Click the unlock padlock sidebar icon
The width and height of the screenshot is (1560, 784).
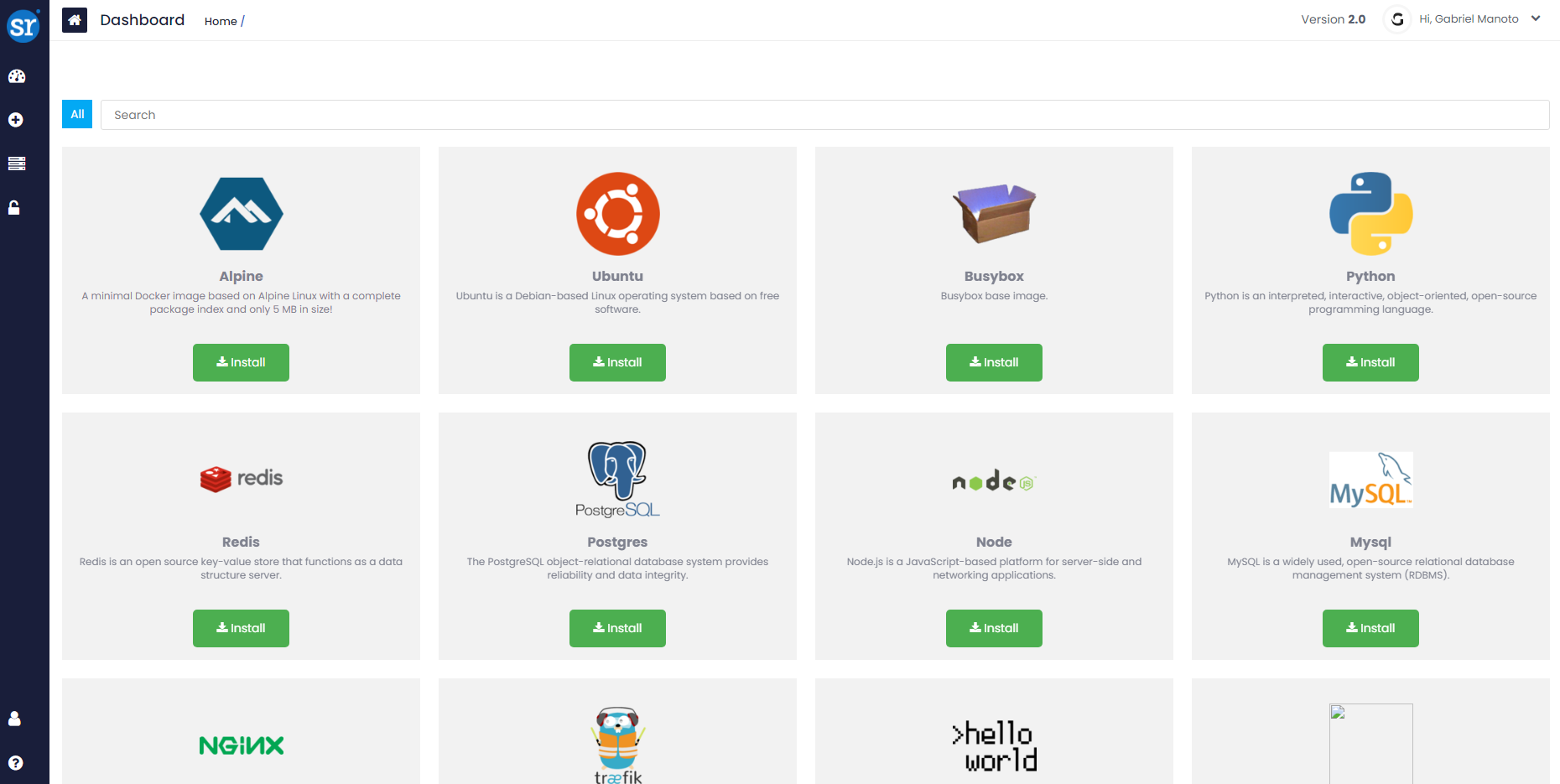point(14,207)
